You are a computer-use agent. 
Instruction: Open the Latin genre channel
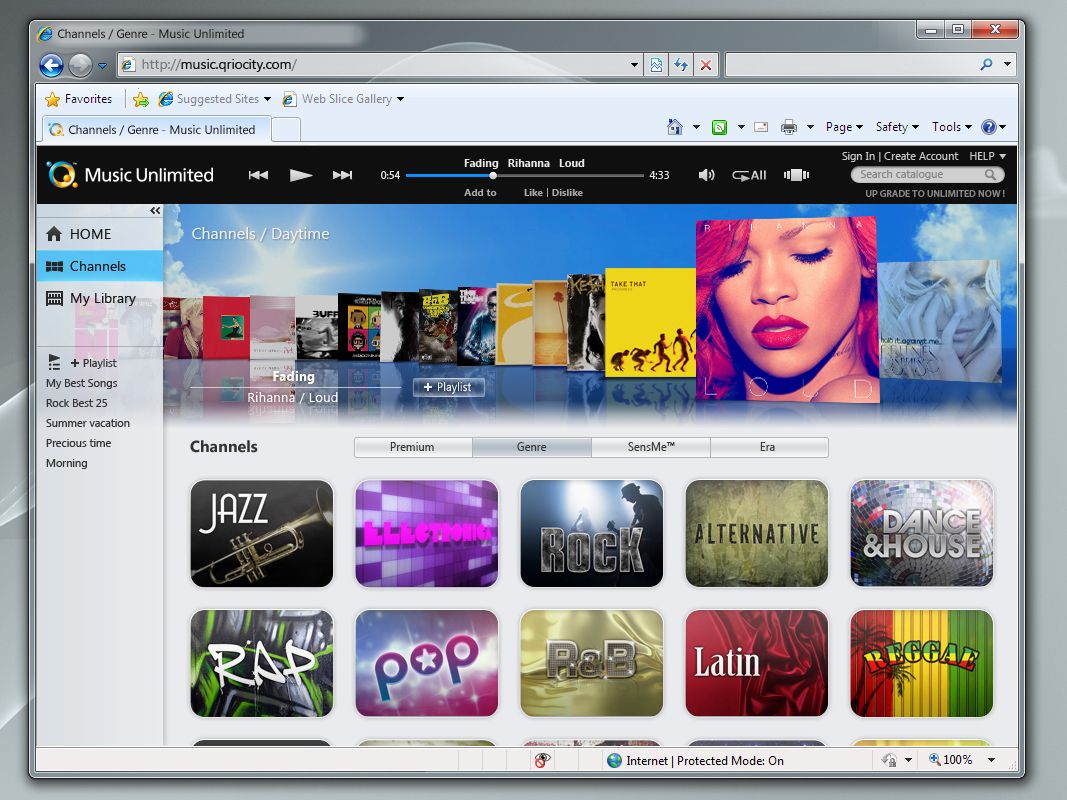point(756,663)
